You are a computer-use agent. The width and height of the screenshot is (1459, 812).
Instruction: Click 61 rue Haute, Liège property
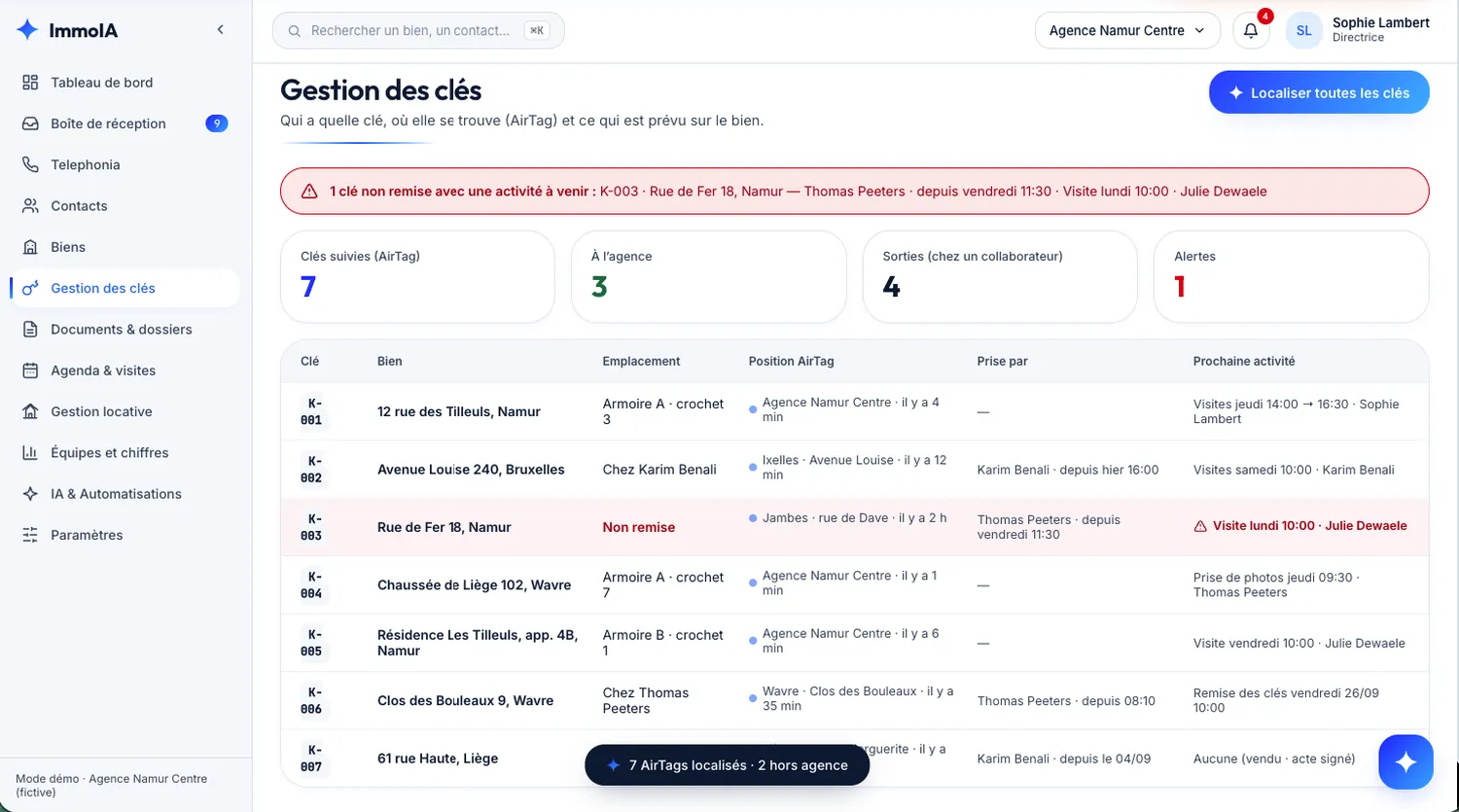[x=438, y=759]
